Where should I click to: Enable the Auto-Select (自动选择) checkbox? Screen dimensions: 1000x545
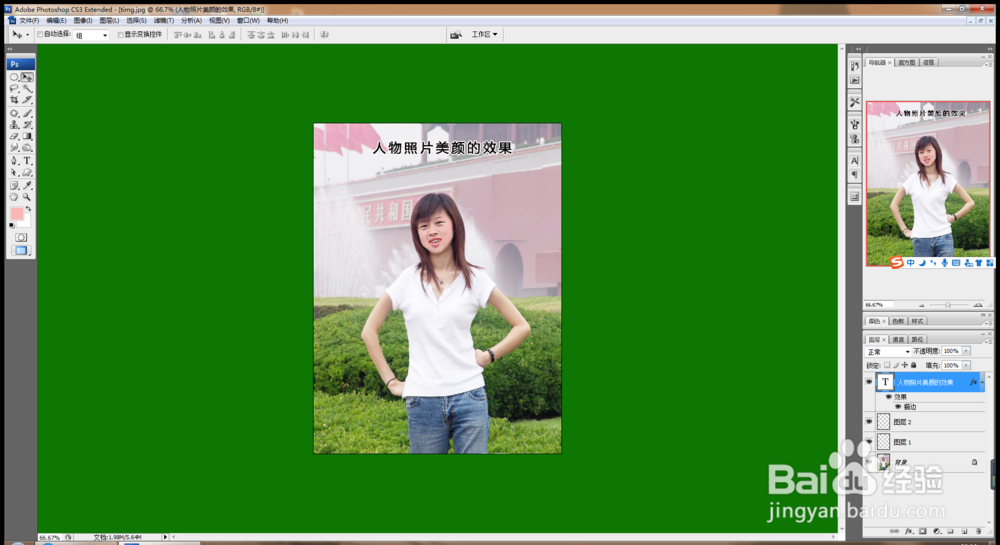coord(40,34)
